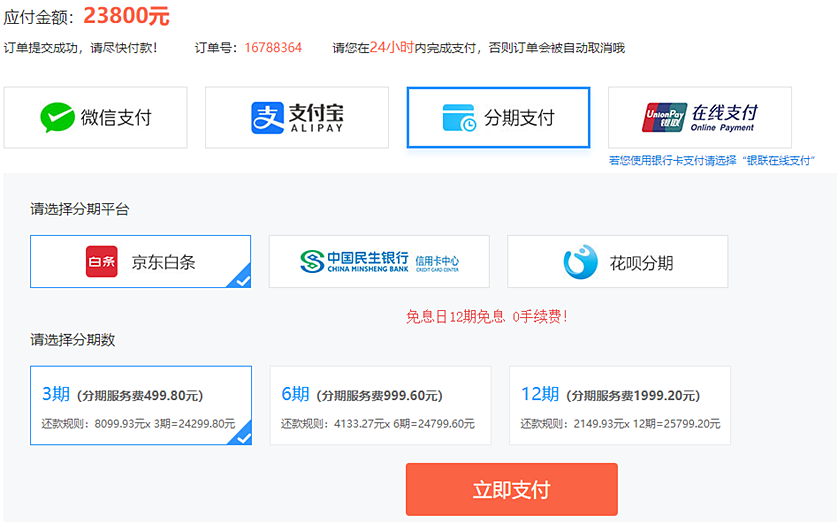Choose 分期支付 installment payment tab
Viewport: 837px width, 522px height.
click(498, 118)
